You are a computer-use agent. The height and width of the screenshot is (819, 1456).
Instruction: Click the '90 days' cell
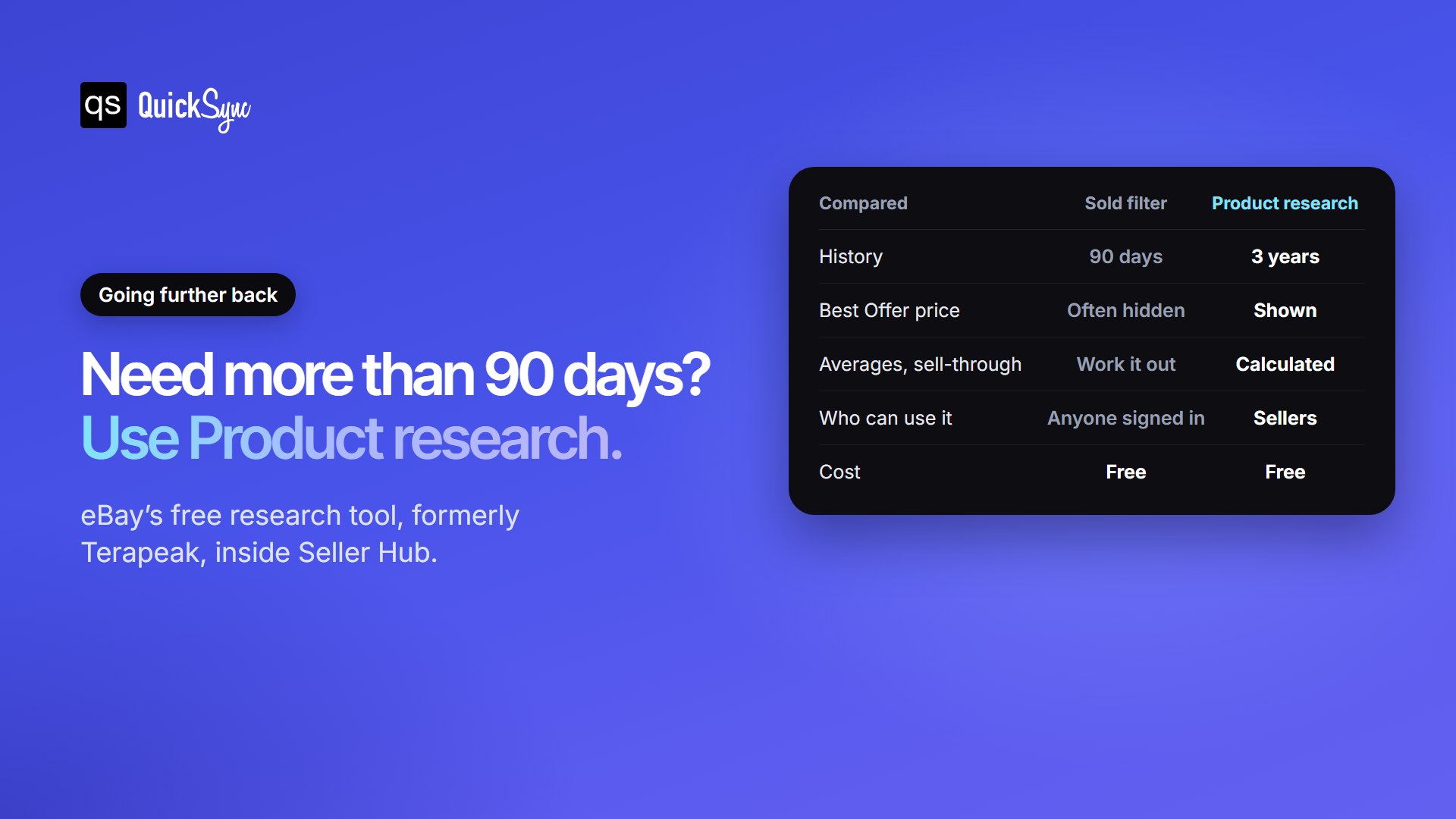point(1125,256)
